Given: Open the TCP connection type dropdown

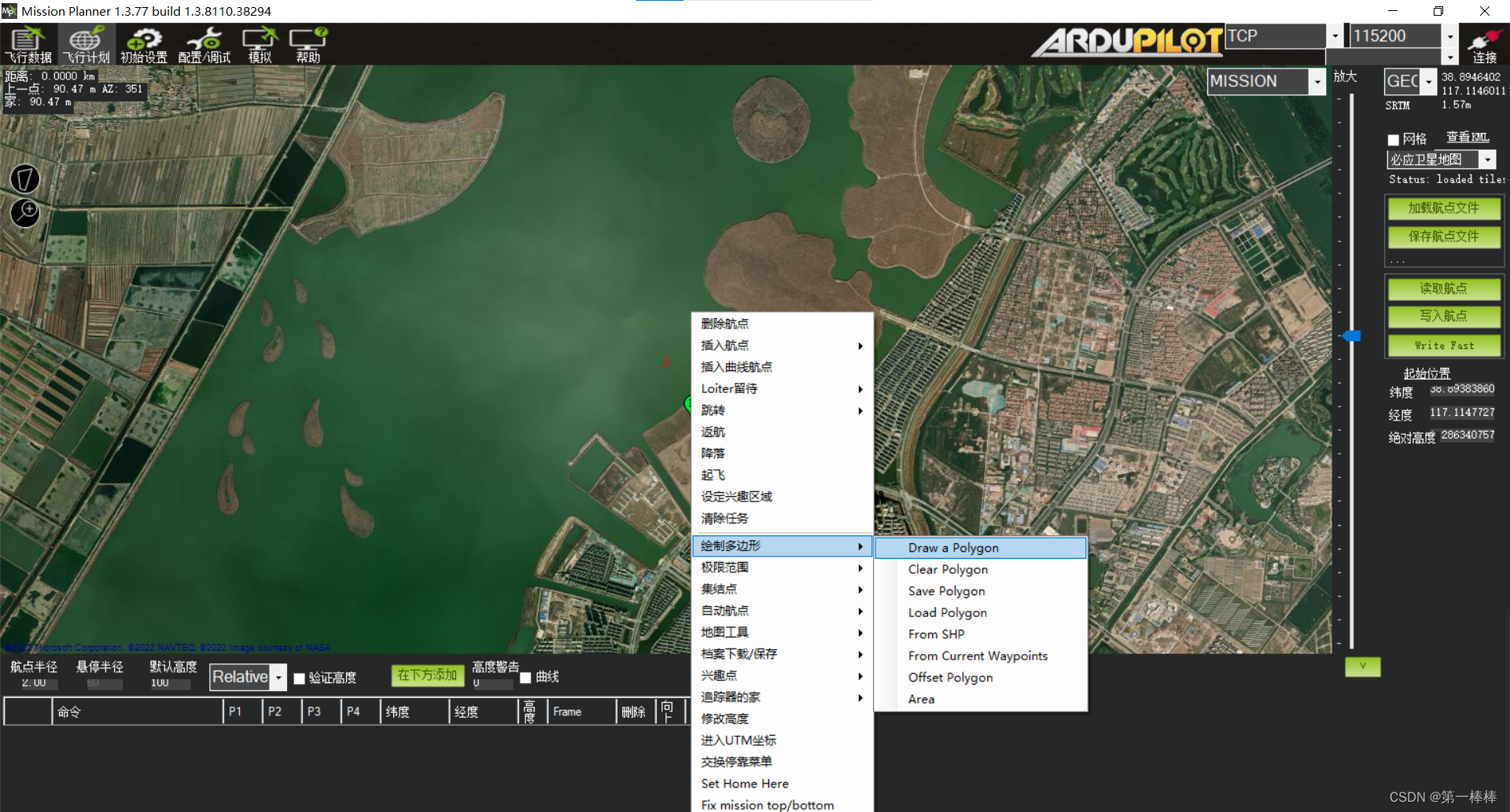Looking at the screenshot, I should [1335, 36].
